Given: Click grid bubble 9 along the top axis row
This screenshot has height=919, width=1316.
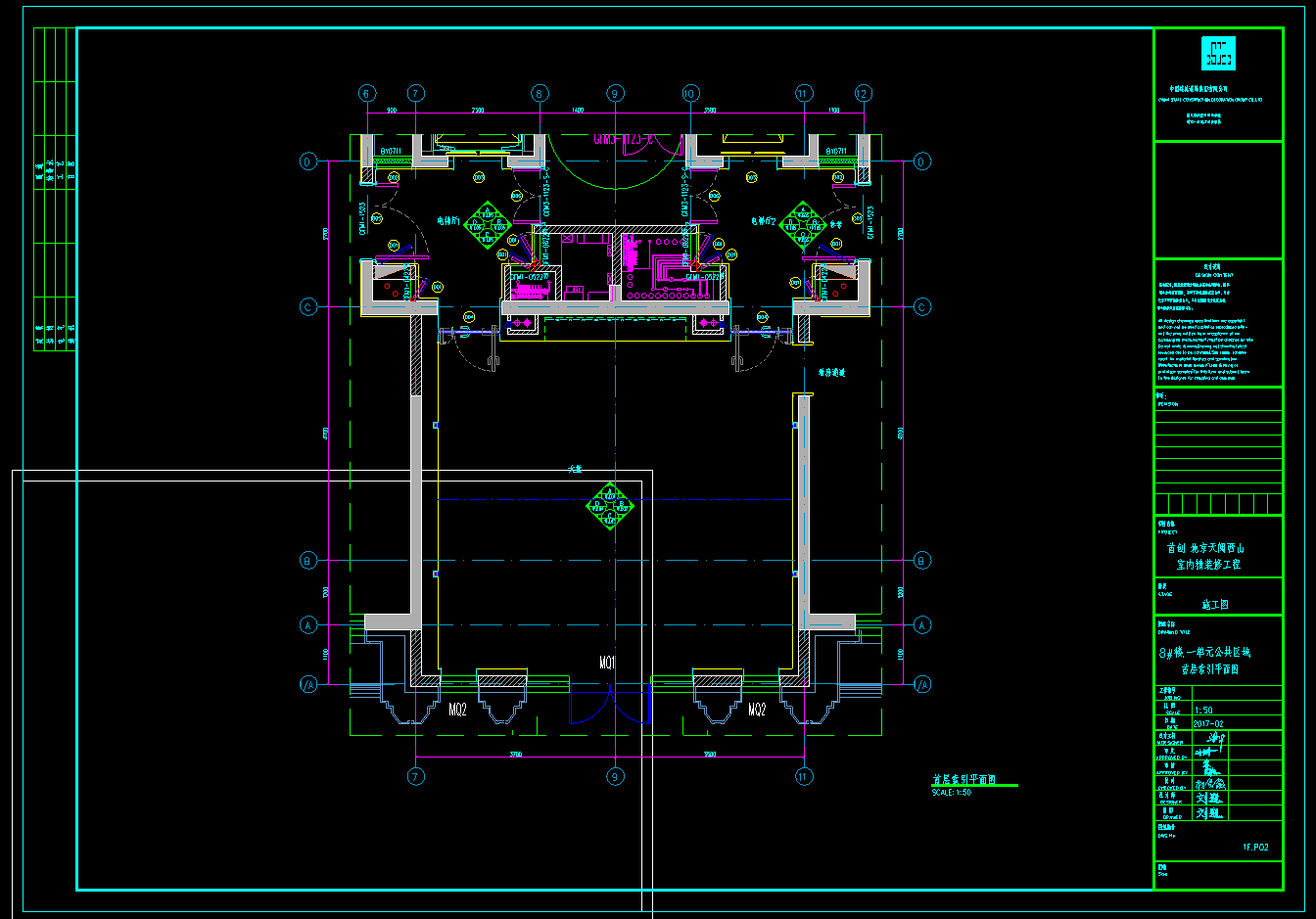Looking at the screenshot, I should pyautogui.click(x=615, y=94).
